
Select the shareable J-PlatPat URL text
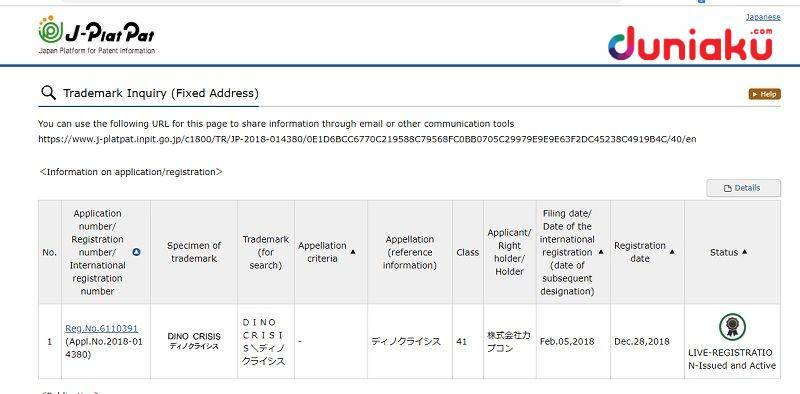[x=367, y=139]
